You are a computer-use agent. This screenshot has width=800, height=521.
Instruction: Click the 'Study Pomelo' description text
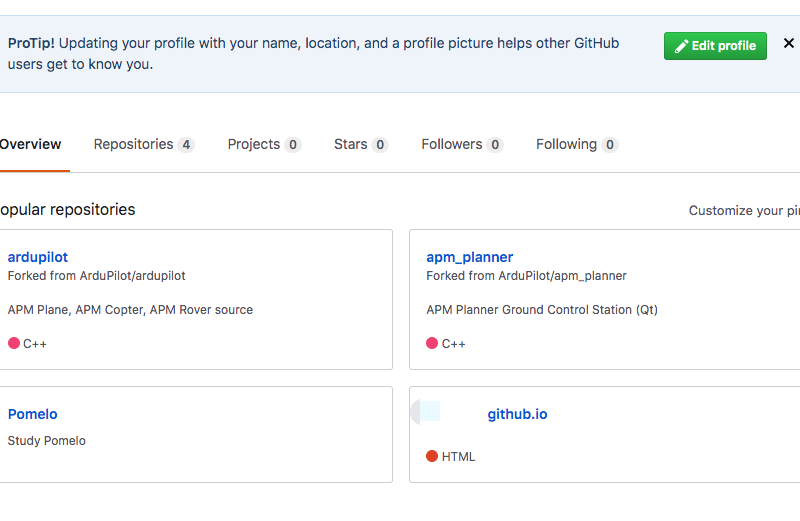(46, 441)
